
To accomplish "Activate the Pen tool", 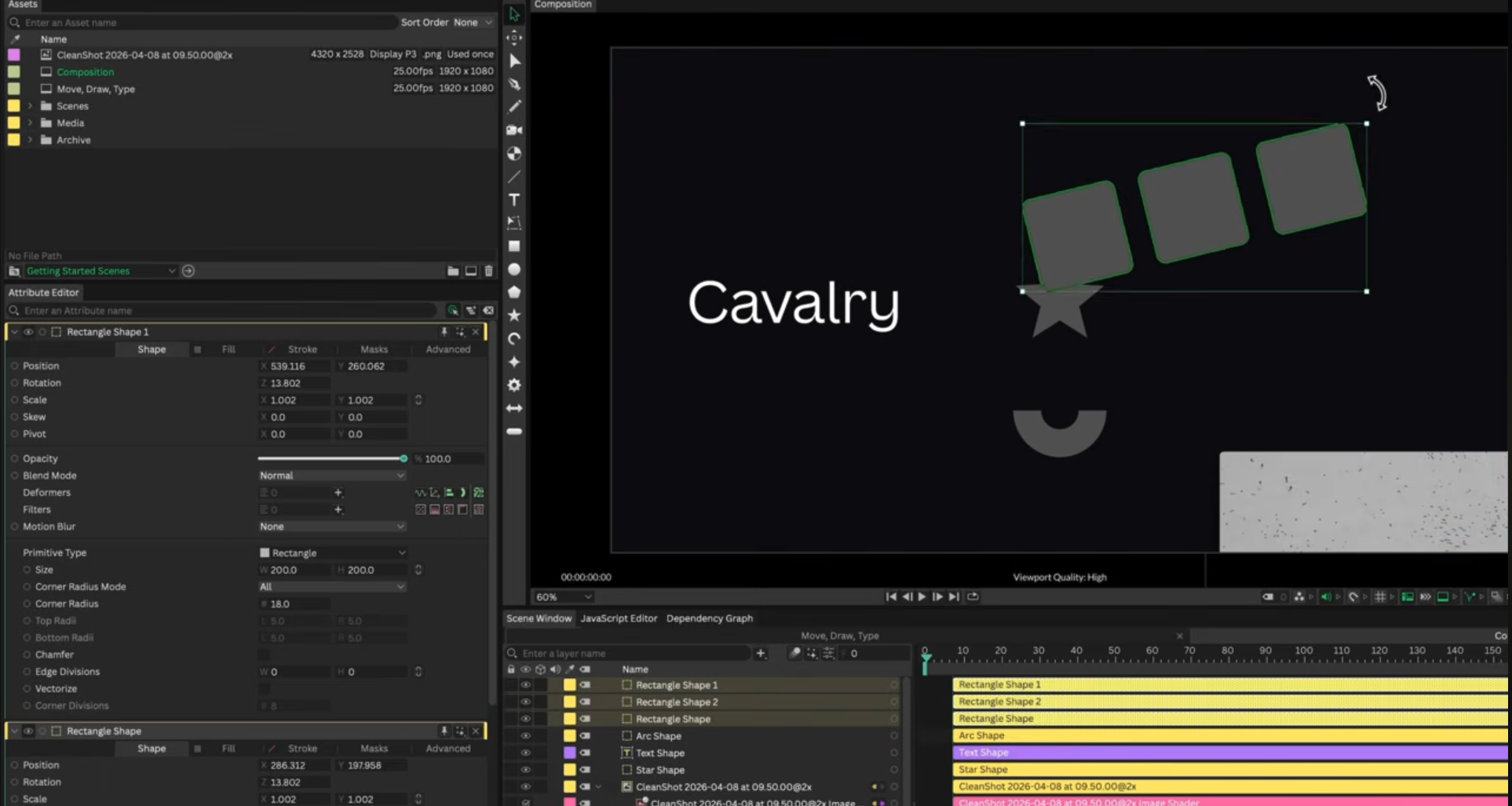I will pos(514,84).
